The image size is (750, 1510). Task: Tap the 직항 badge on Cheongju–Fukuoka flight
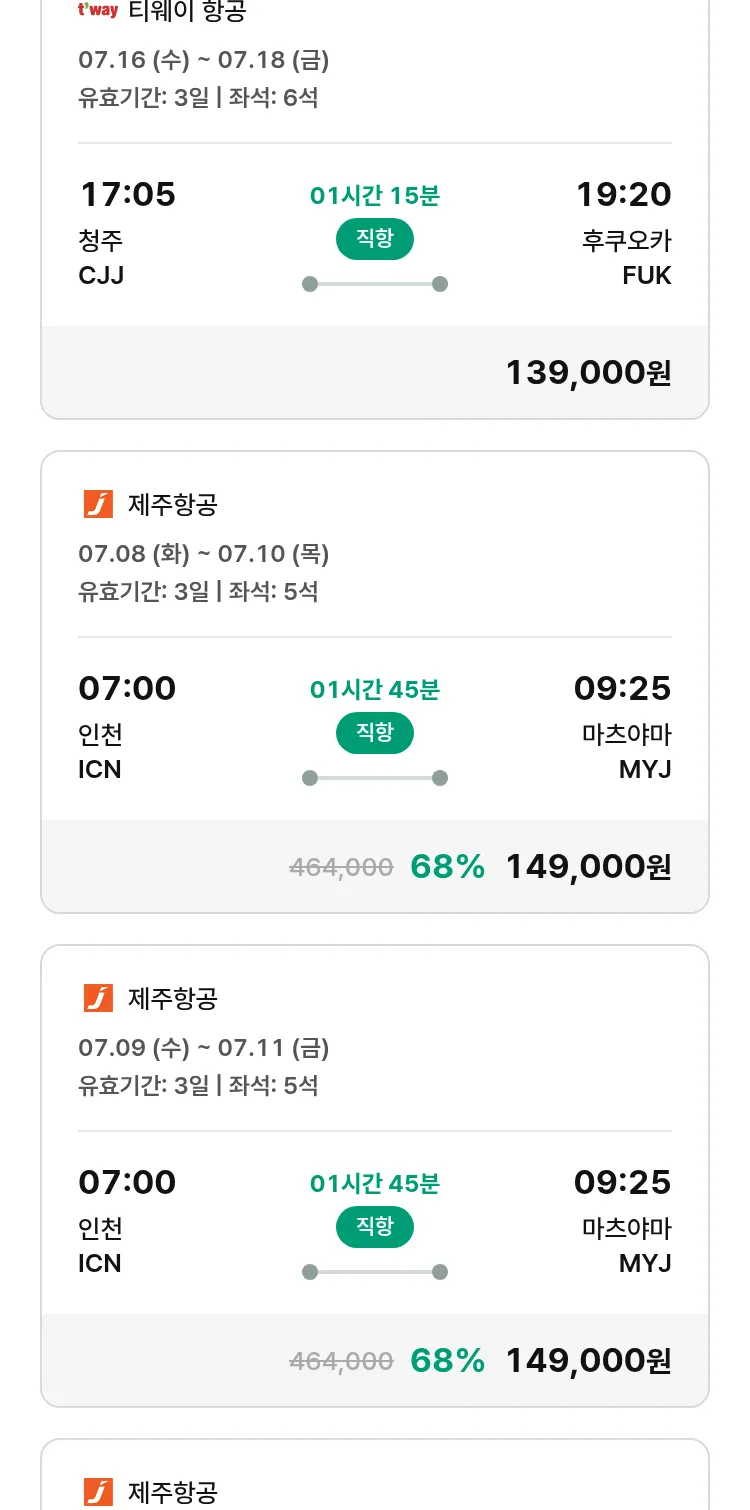pyautogui.click(x=375, y=239)
